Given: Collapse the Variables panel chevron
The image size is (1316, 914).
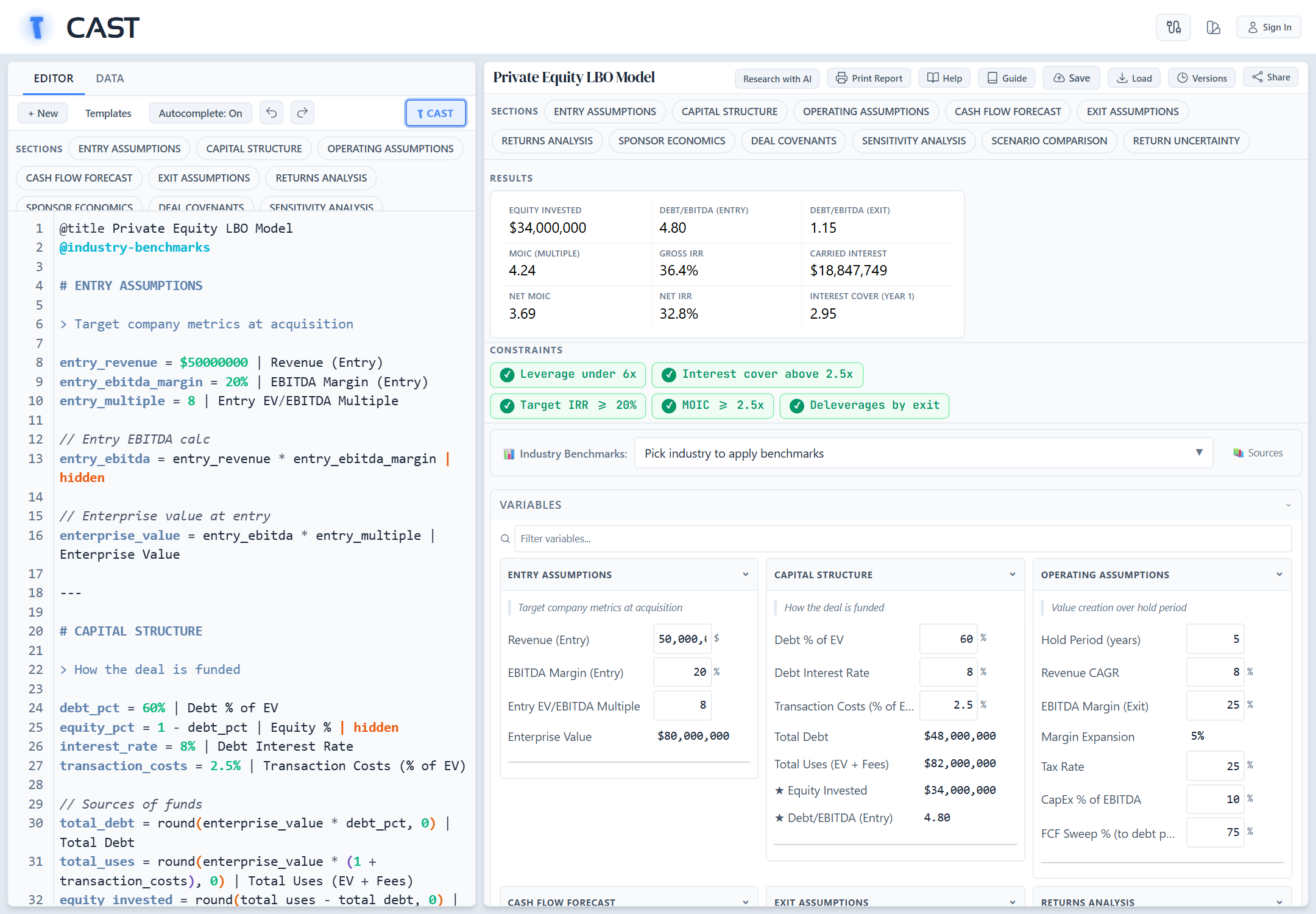Looking at the screenshot, I should [x=1289, y=505].
